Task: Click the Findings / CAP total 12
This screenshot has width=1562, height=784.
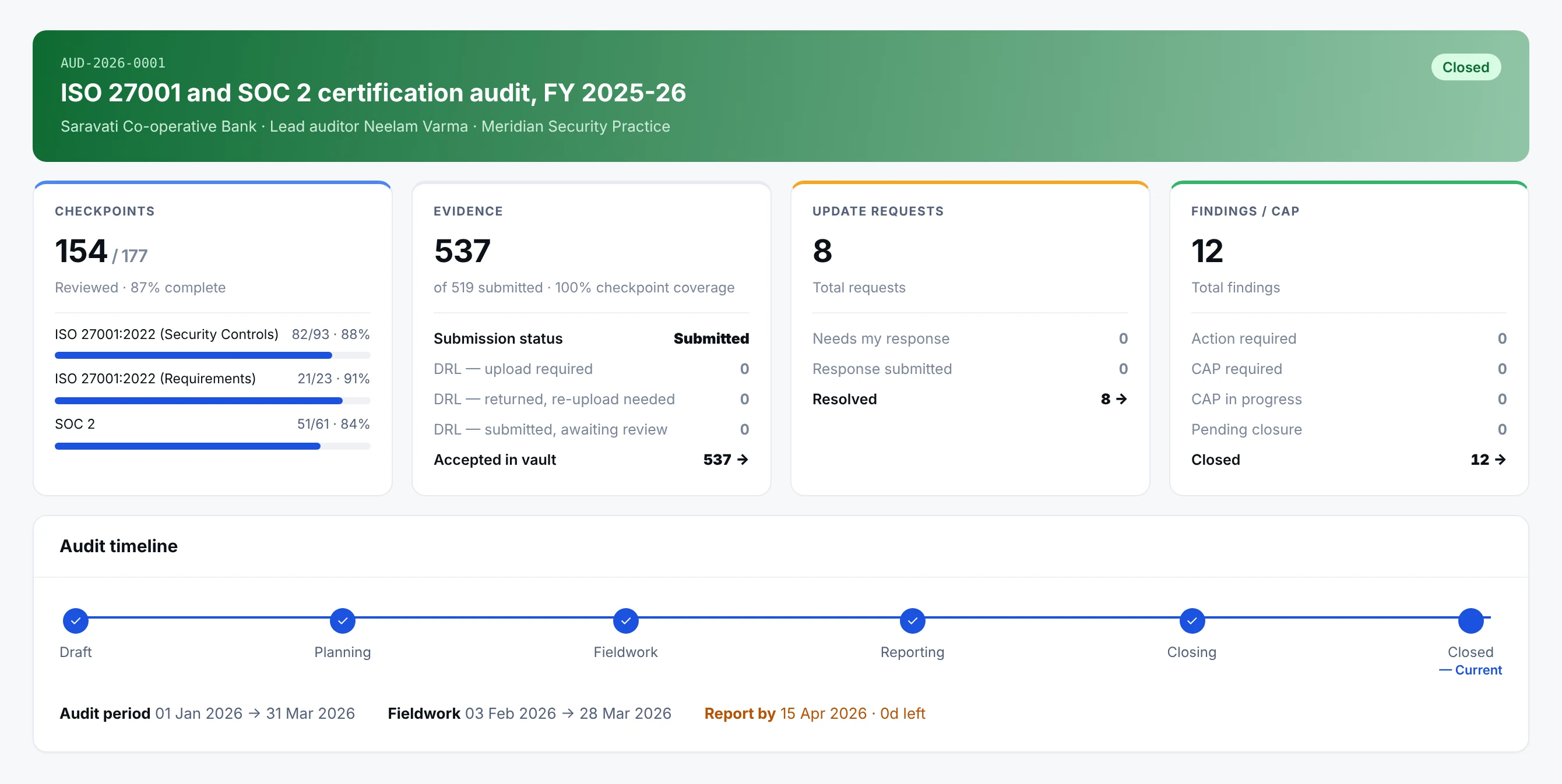Action: [1207, 252]
